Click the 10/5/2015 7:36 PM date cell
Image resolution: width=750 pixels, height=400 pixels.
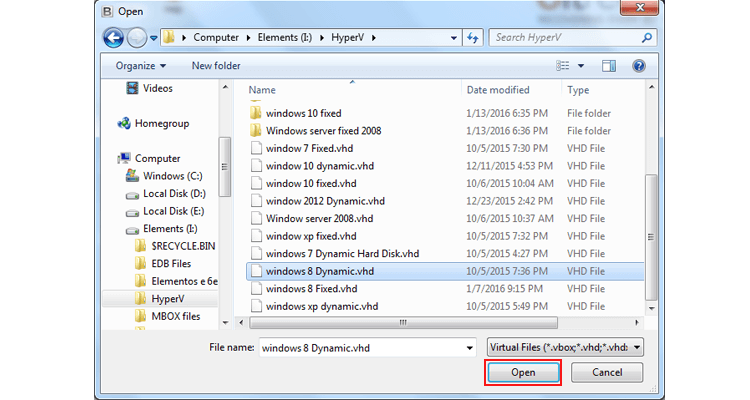point(507,271)
